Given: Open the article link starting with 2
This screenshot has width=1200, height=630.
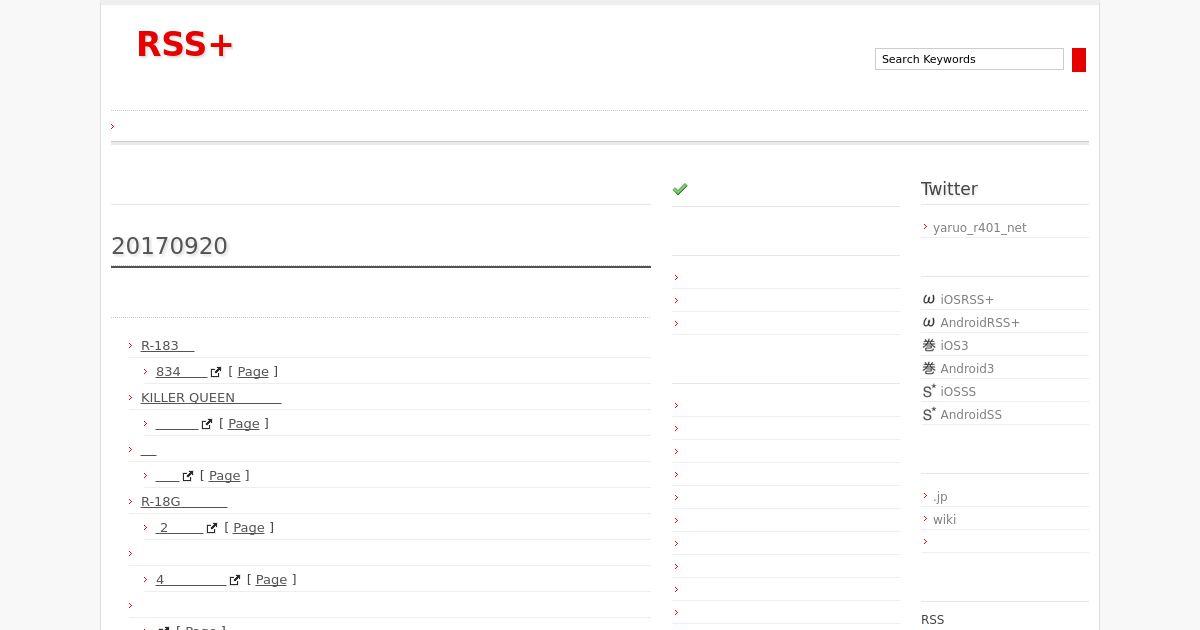Looking at the screenshot, I should (179, 527).
